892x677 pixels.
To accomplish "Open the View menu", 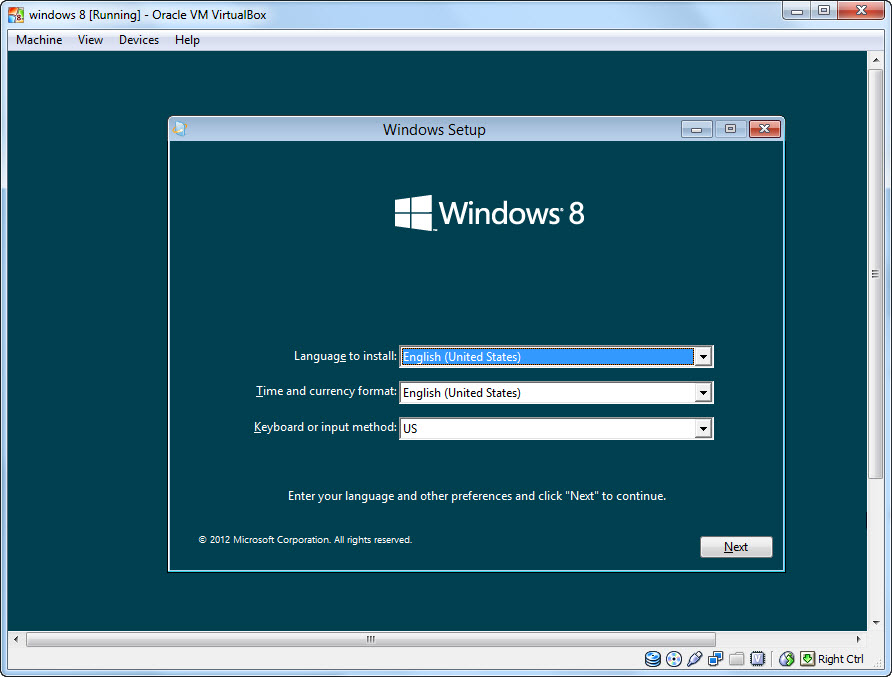I will click(90, 40).
